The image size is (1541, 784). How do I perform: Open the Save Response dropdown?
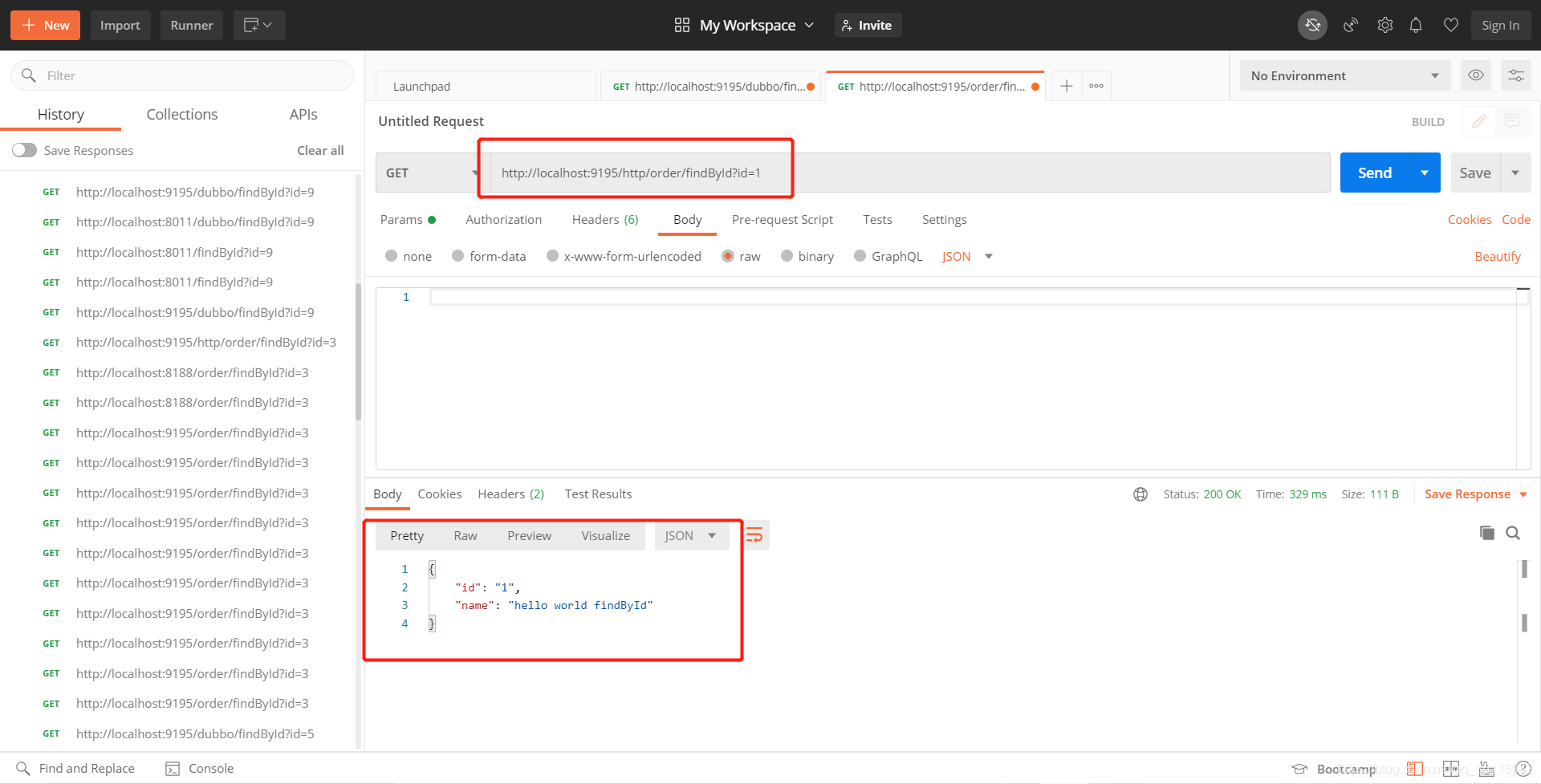[1476, 494]
